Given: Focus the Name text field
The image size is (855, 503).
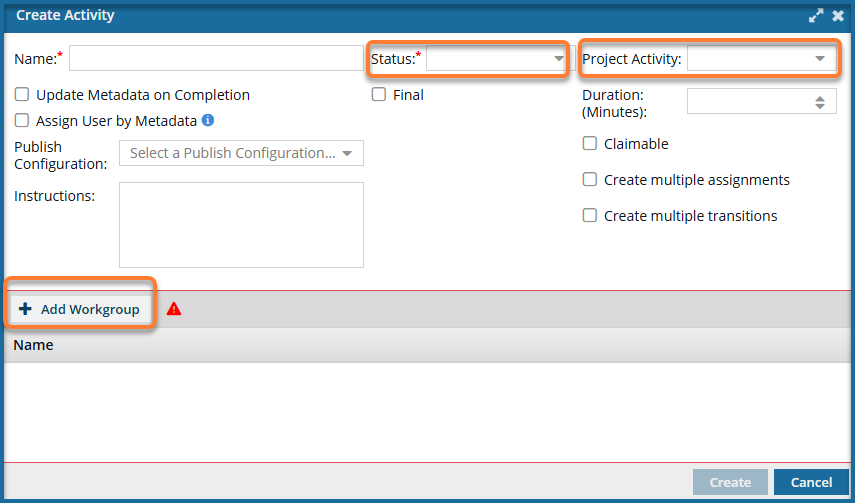Looking at the screenshot, I should pos(216,58).
